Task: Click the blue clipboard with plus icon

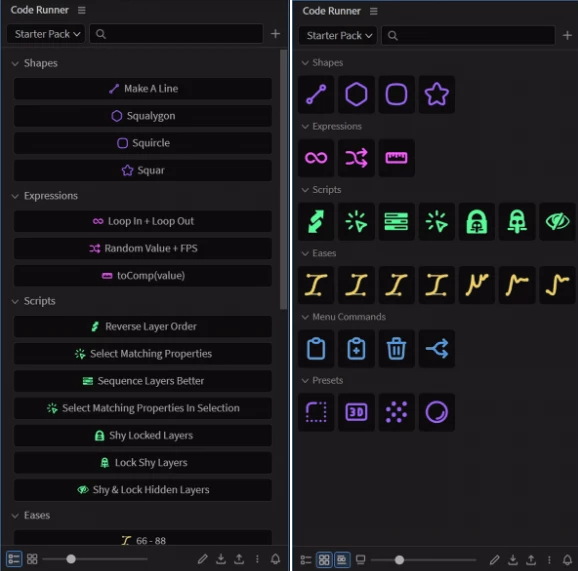Action: coord(356,349)
